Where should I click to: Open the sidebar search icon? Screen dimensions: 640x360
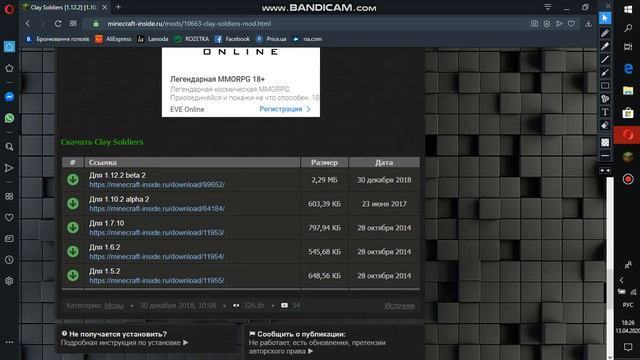coord(9,147)
